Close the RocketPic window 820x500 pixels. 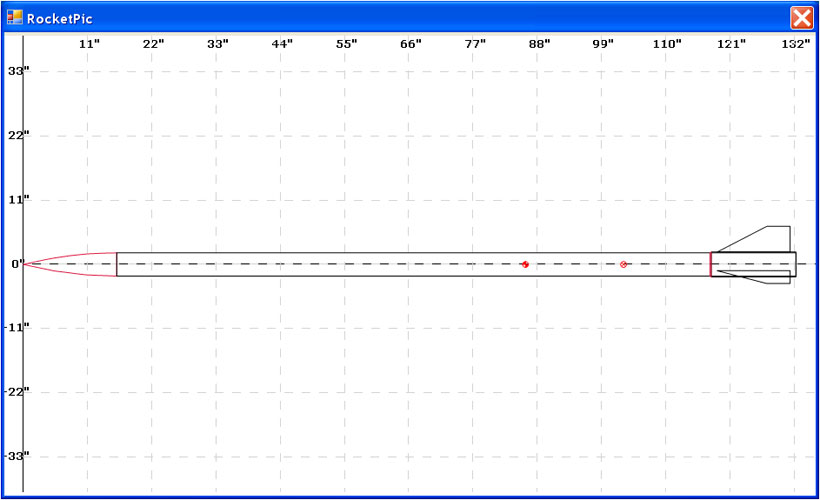(x=802, y=18)
